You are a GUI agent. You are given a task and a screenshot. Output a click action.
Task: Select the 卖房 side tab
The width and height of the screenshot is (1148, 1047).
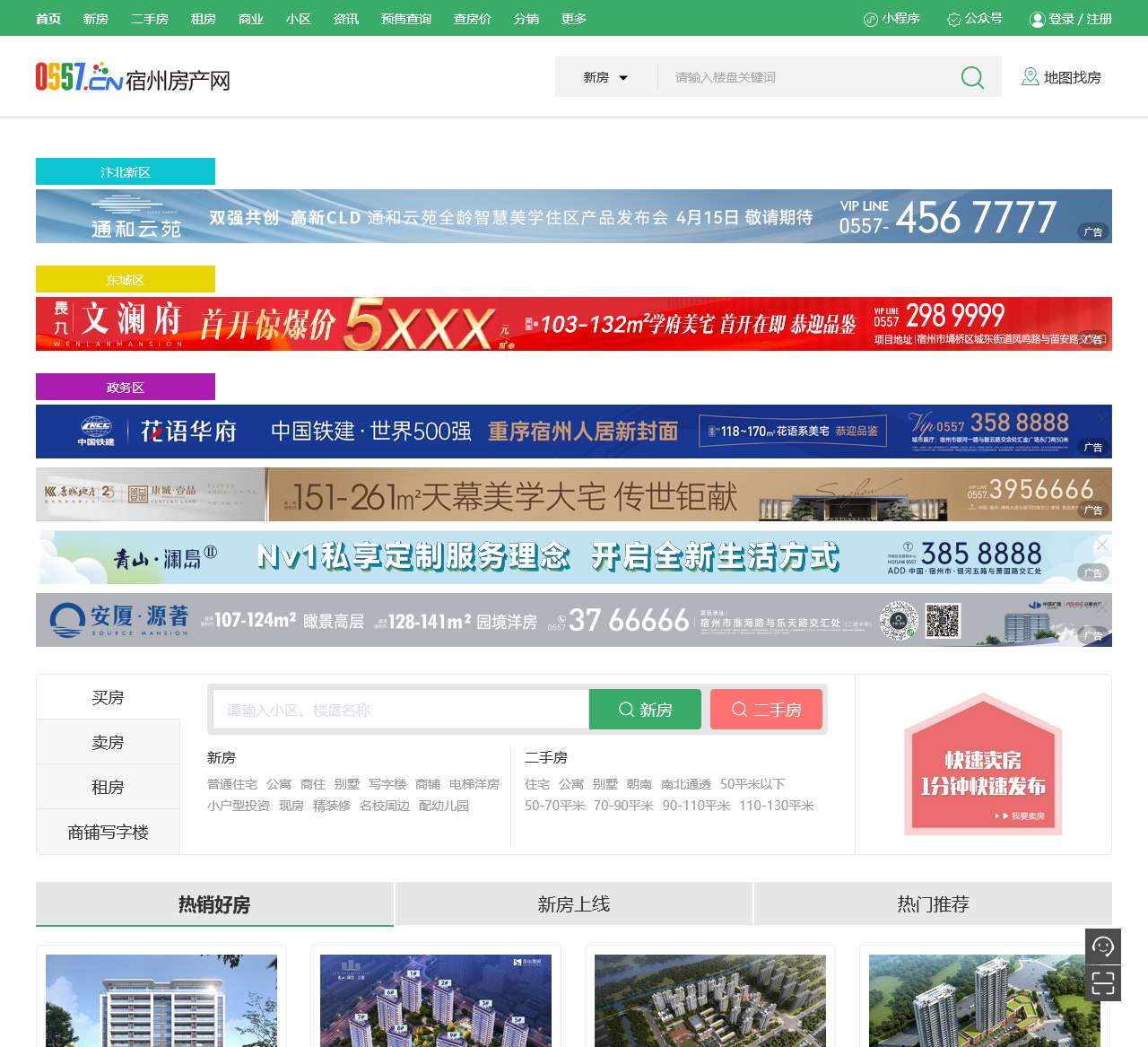pos(108,742)
